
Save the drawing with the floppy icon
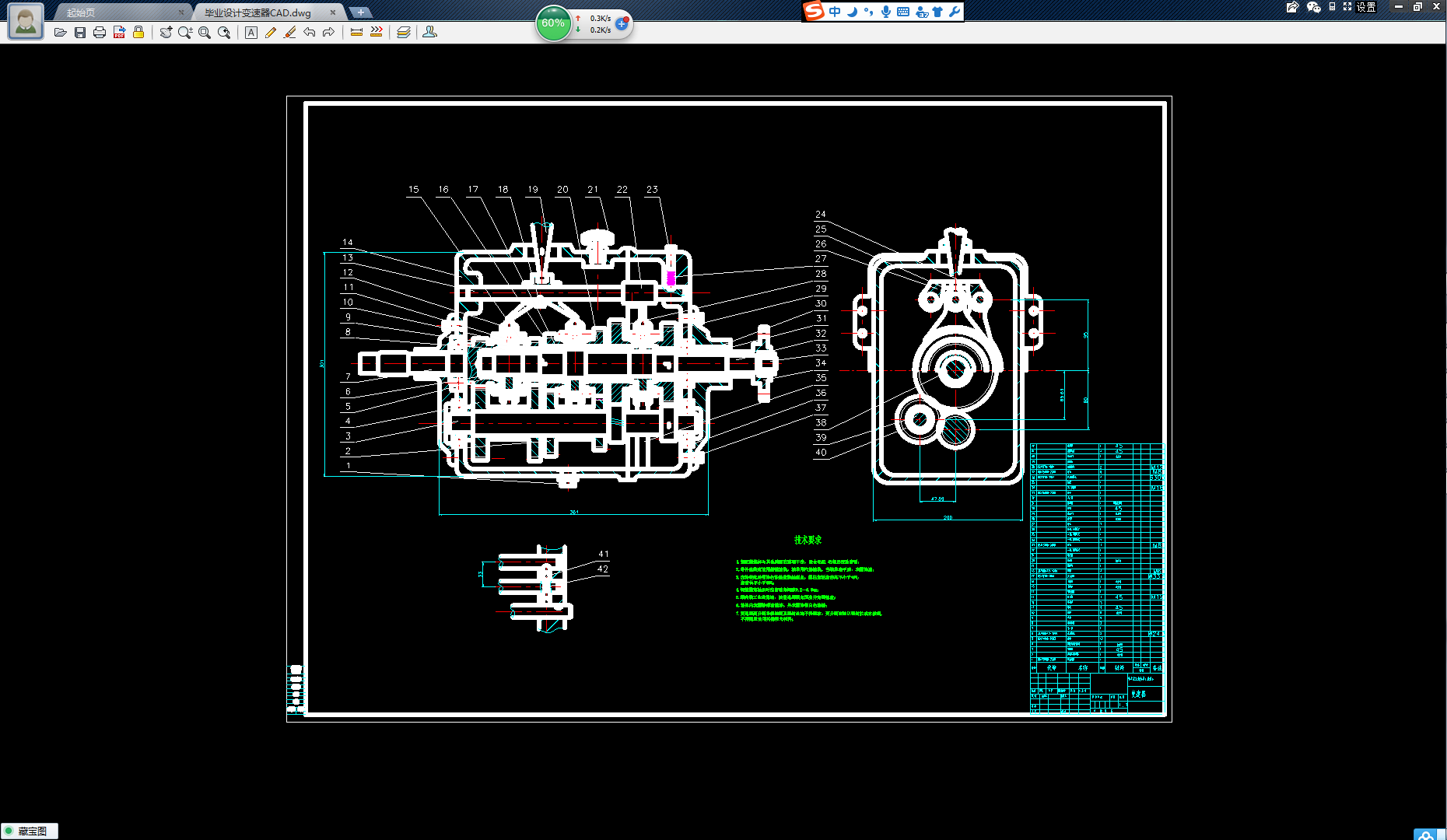tap(79, 33)
